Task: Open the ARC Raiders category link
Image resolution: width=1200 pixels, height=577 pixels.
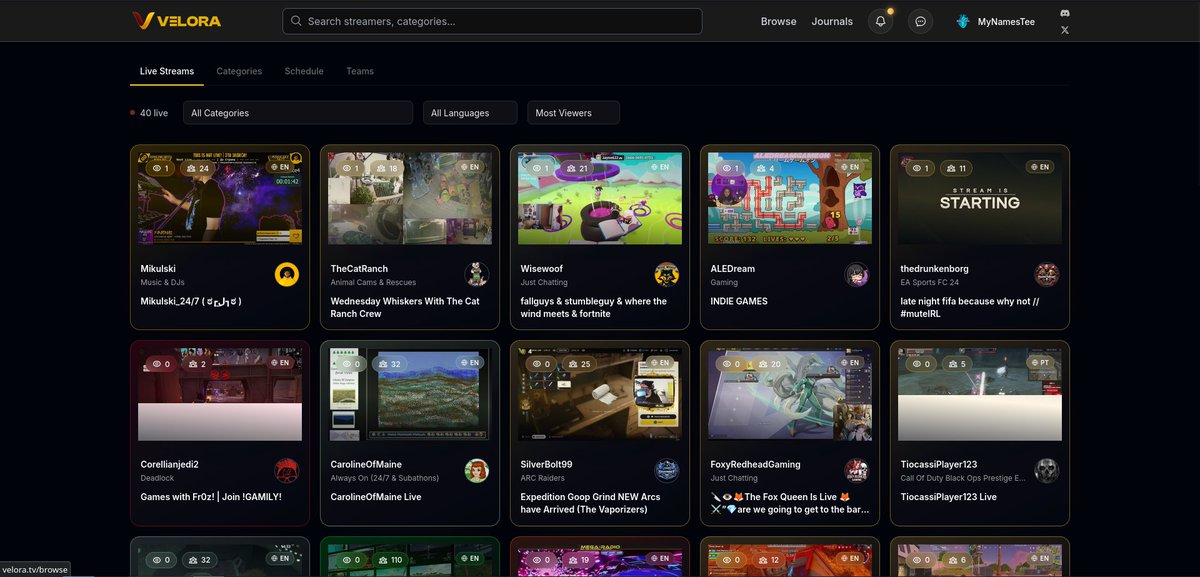Action: pos(543,479)
